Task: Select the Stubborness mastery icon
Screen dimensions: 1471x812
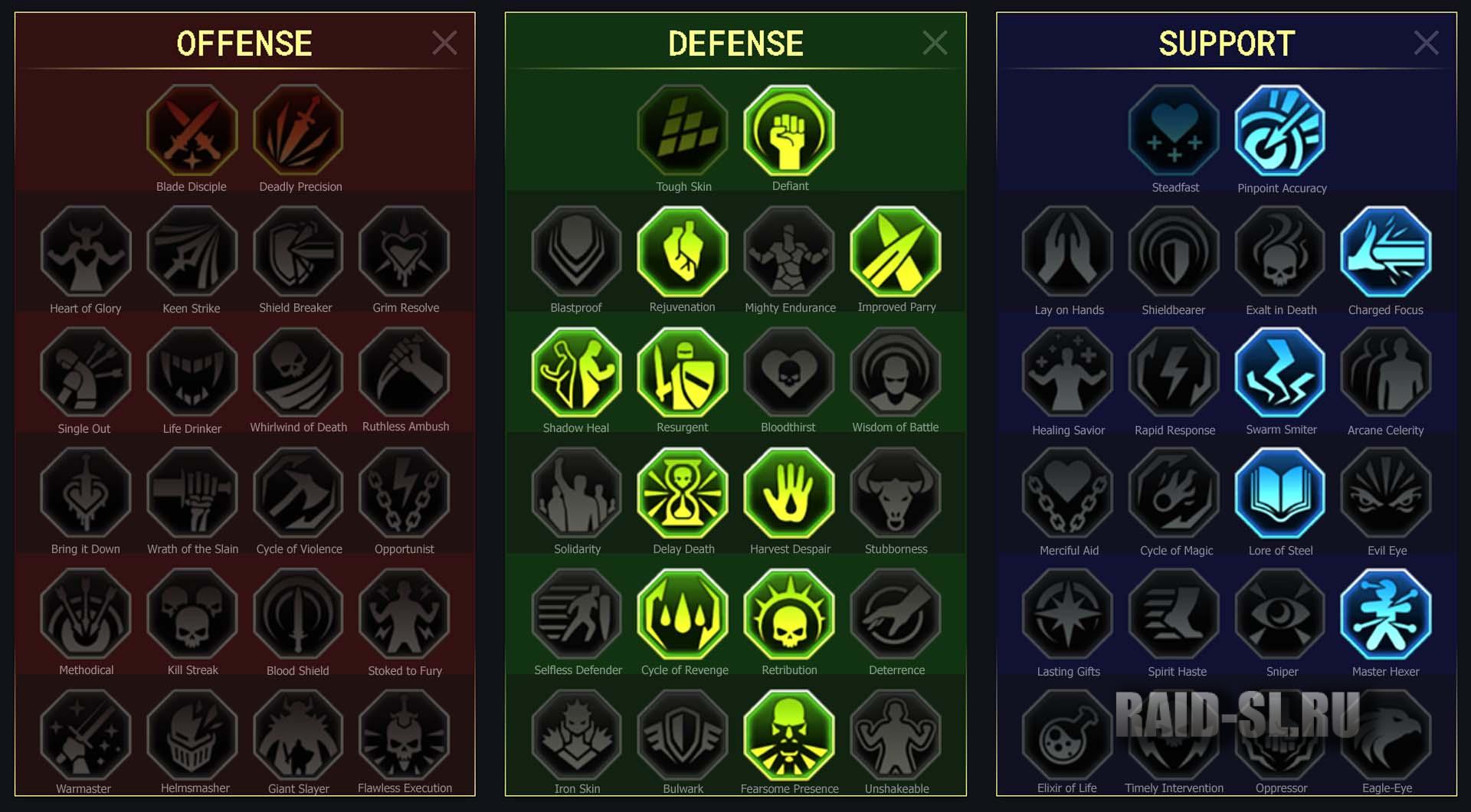Action: [896, 493]
